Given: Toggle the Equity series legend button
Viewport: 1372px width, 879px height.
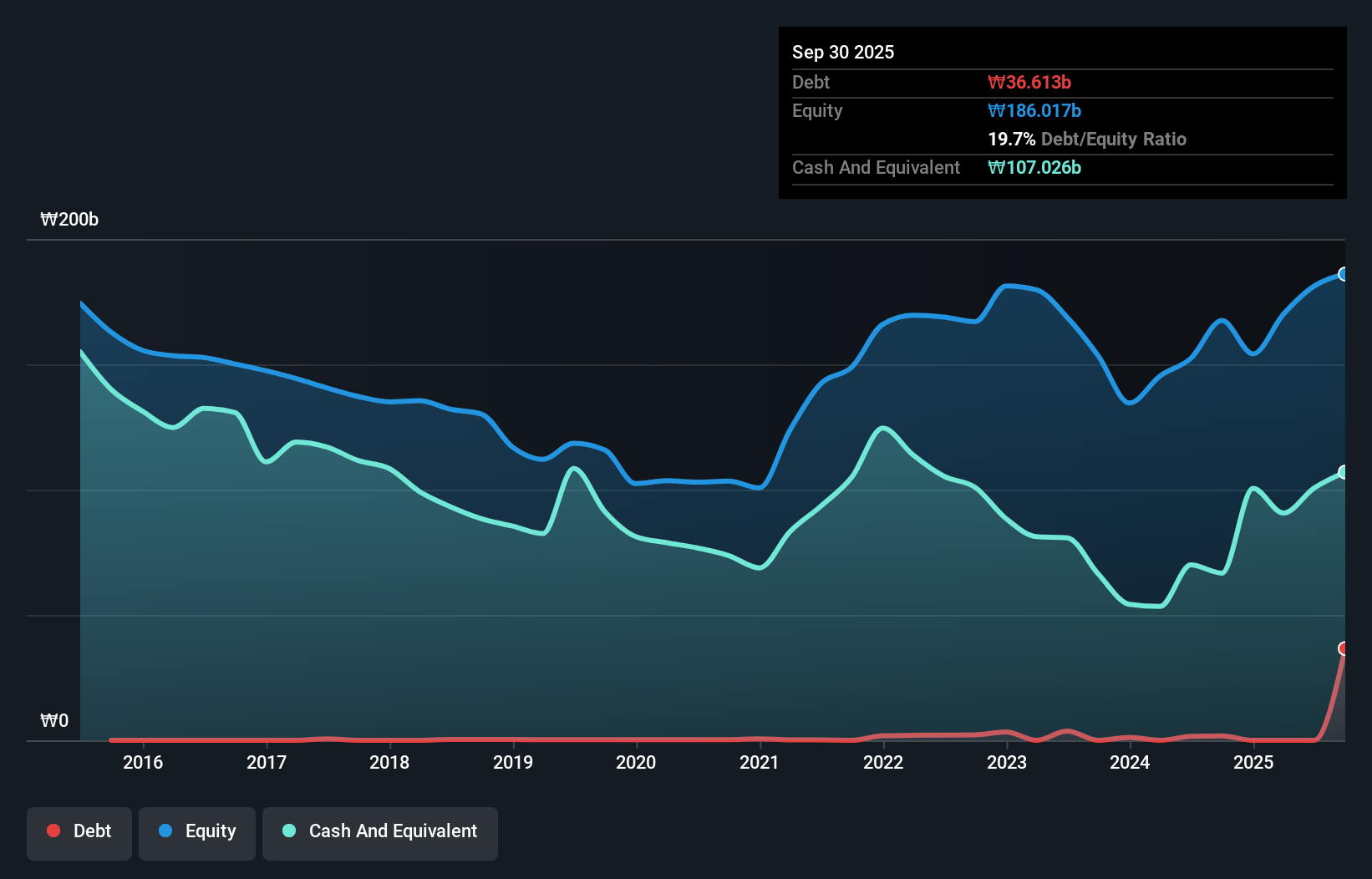Looking at the screenshot, I should point(197,833).
